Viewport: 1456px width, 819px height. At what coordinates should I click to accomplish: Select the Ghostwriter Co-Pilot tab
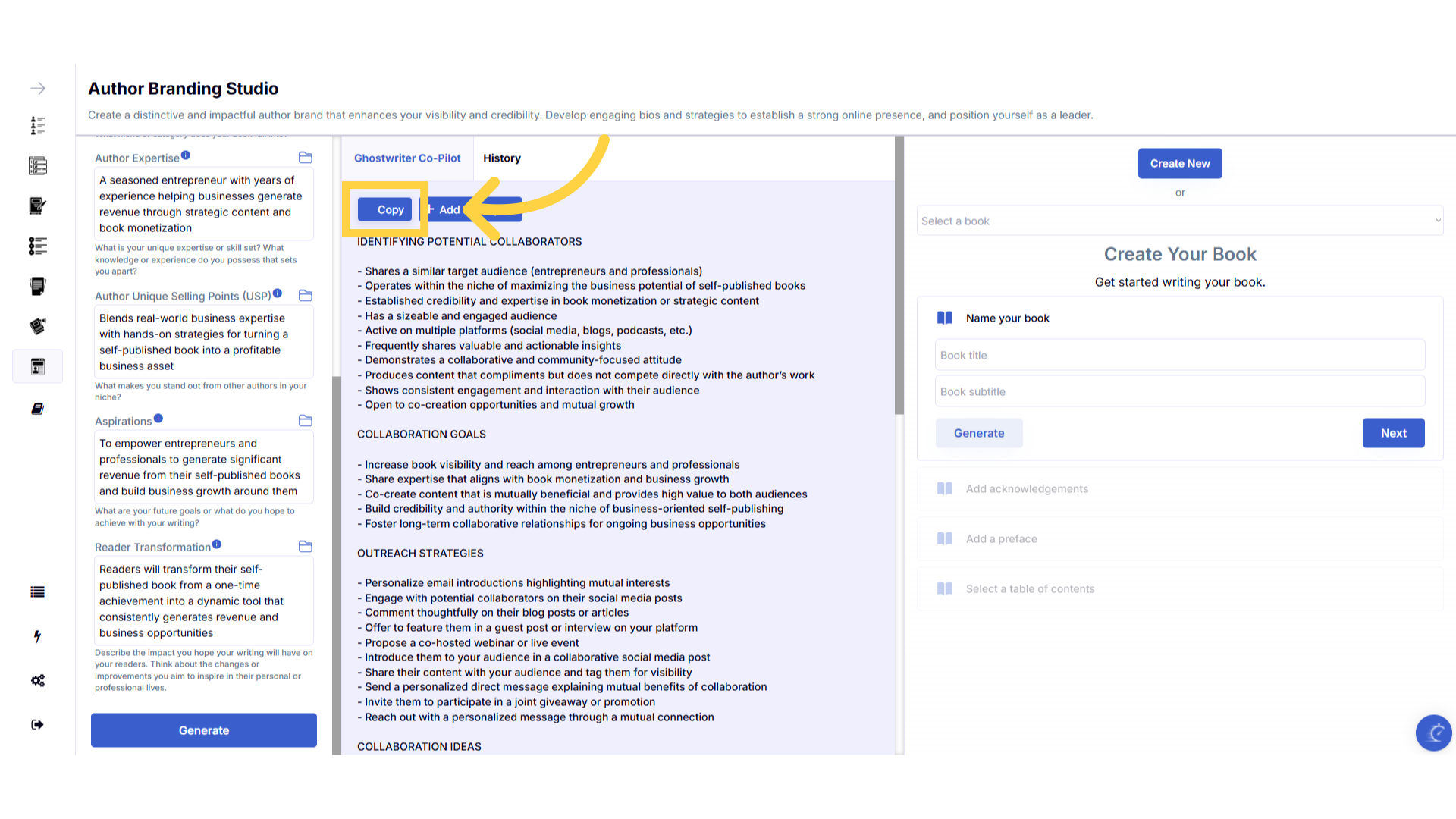pos(407,158)
